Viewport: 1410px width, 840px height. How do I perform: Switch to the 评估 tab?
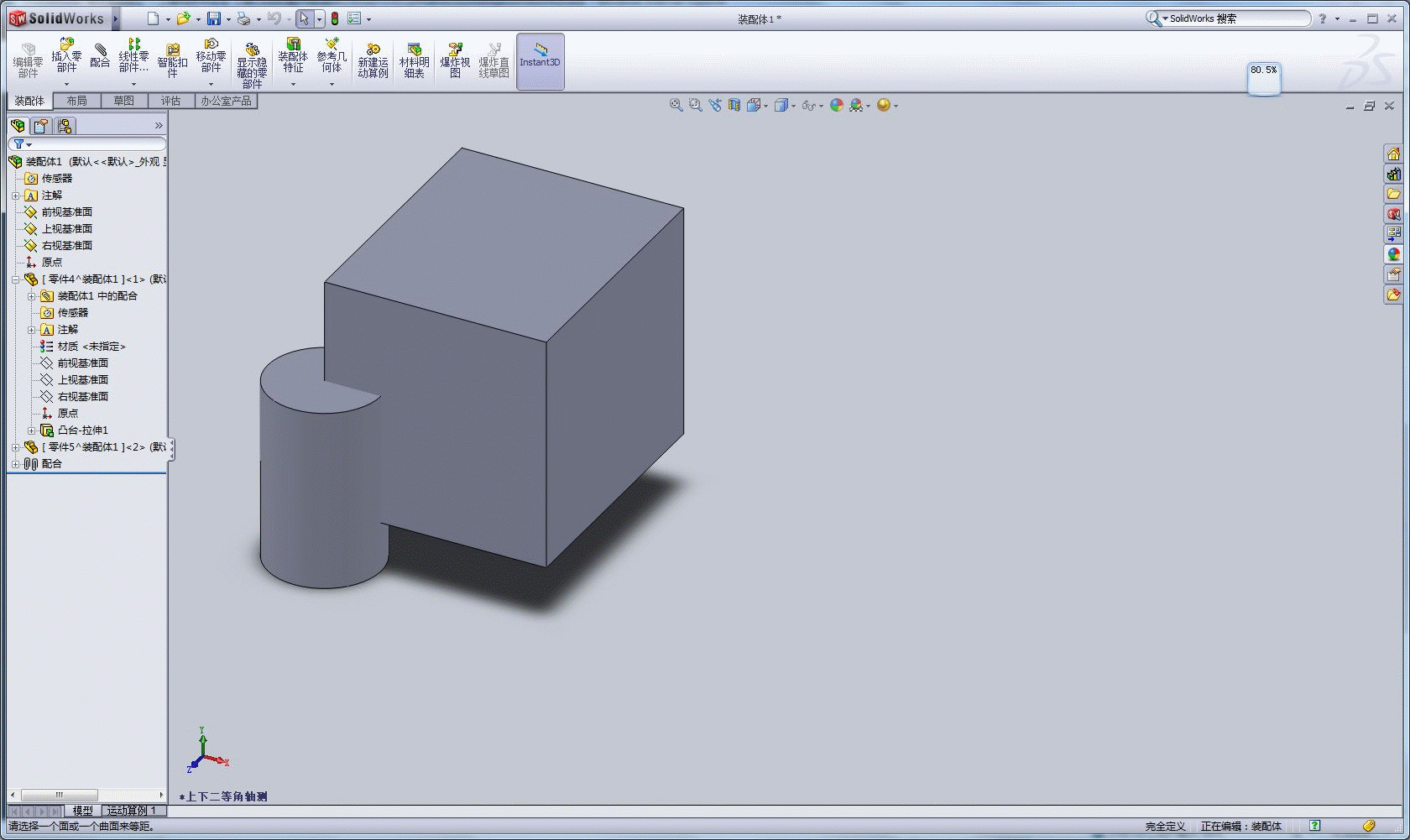coord(170,101)
